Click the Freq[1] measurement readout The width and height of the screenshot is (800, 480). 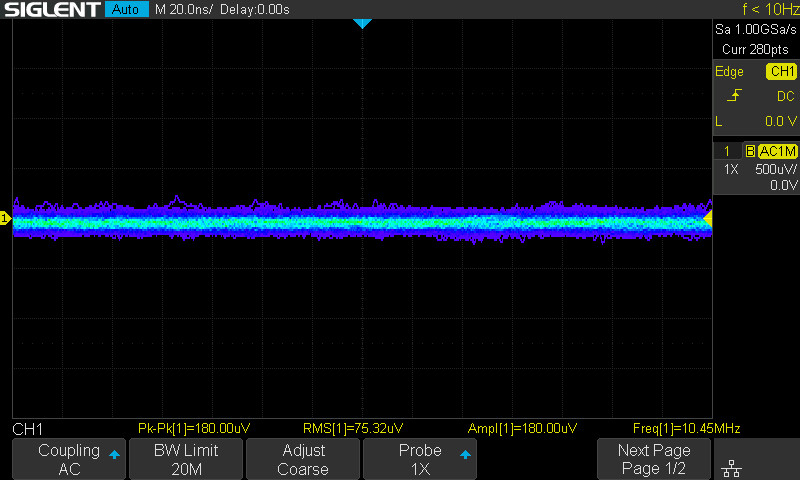pos(686,428)
